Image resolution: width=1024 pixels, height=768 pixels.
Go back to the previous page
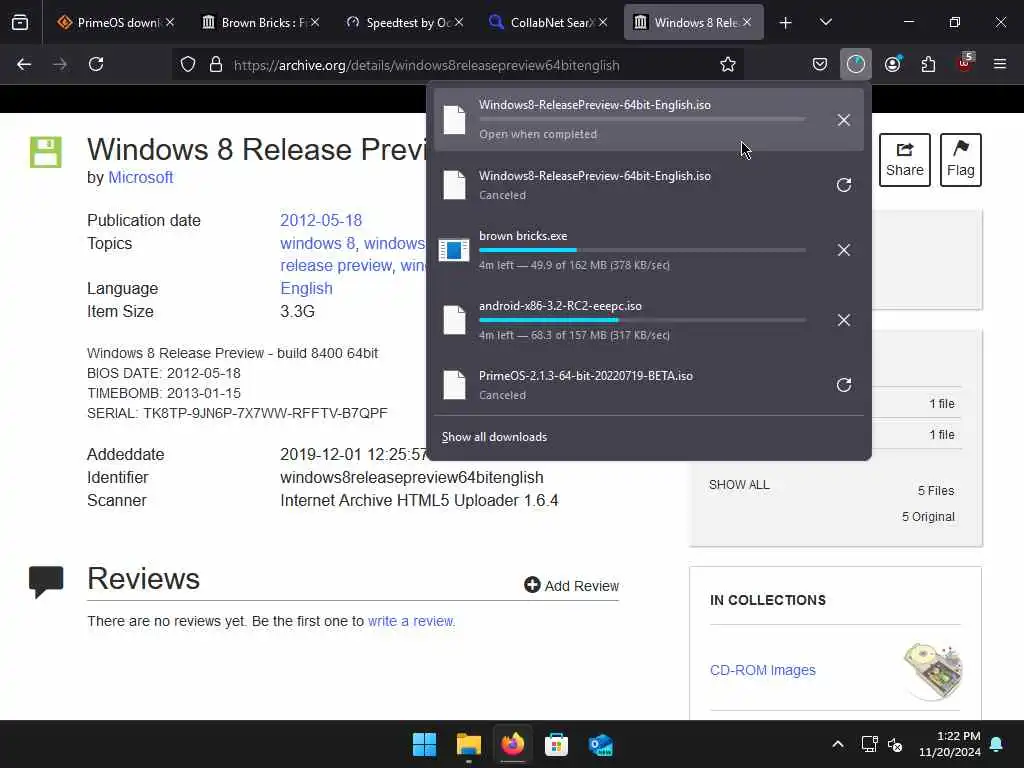24,64
